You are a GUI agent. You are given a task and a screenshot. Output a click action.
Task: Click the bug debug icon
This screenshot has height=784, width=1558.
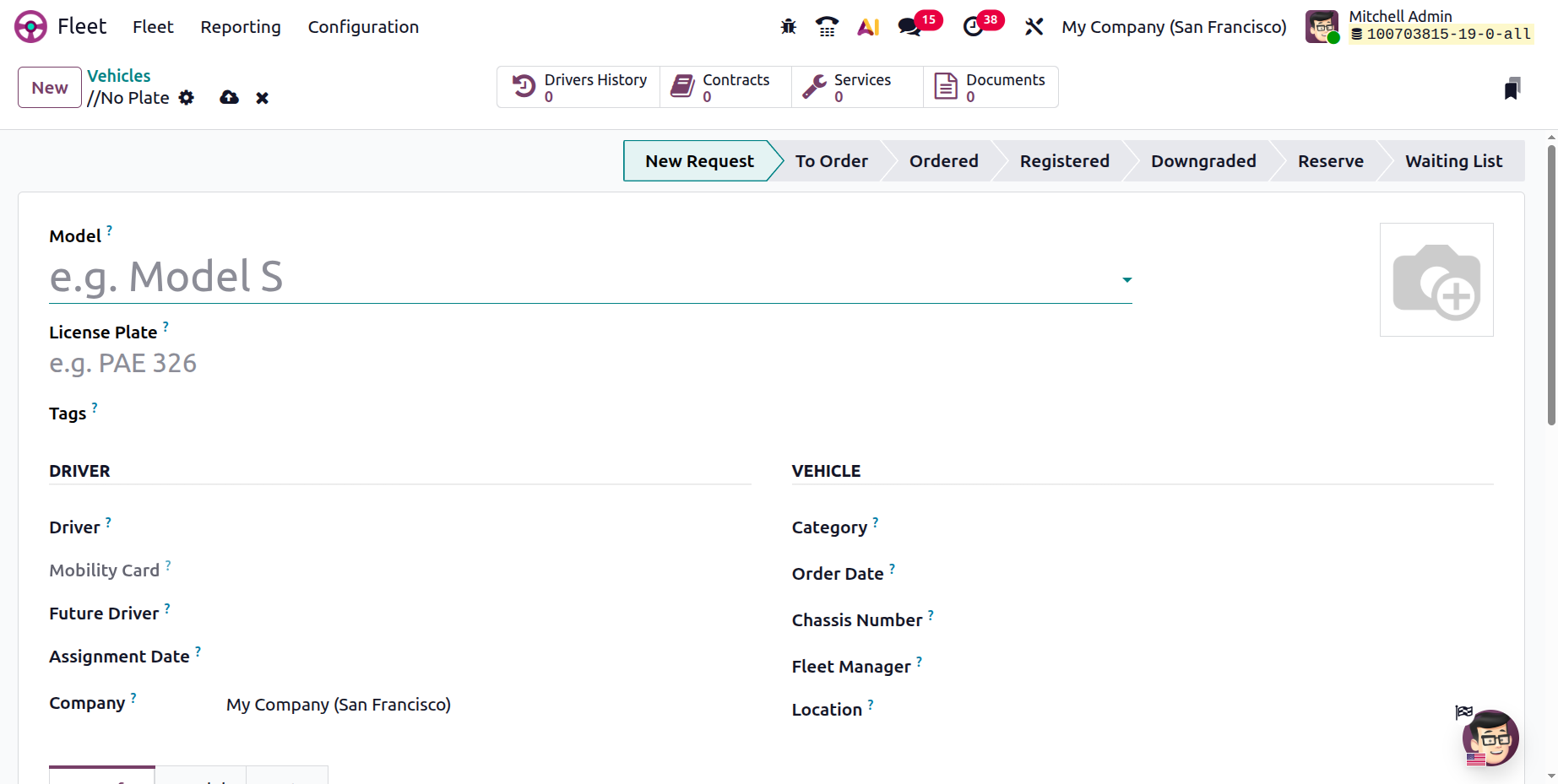789,27
